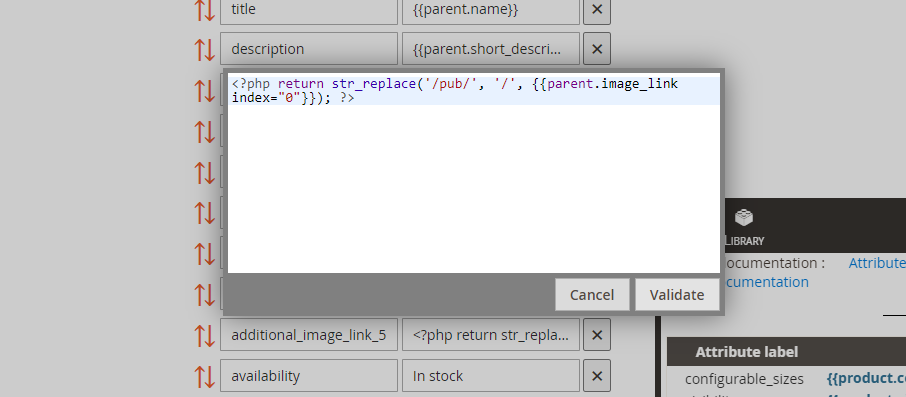
Task: Delete the description row using the X button
Action: tap(597, 49)
